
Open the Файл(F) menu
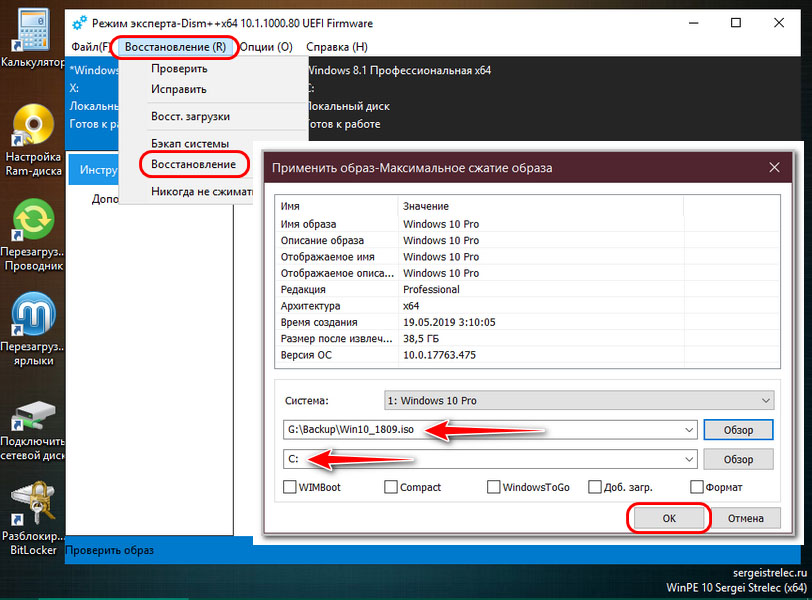coord(90,47)
